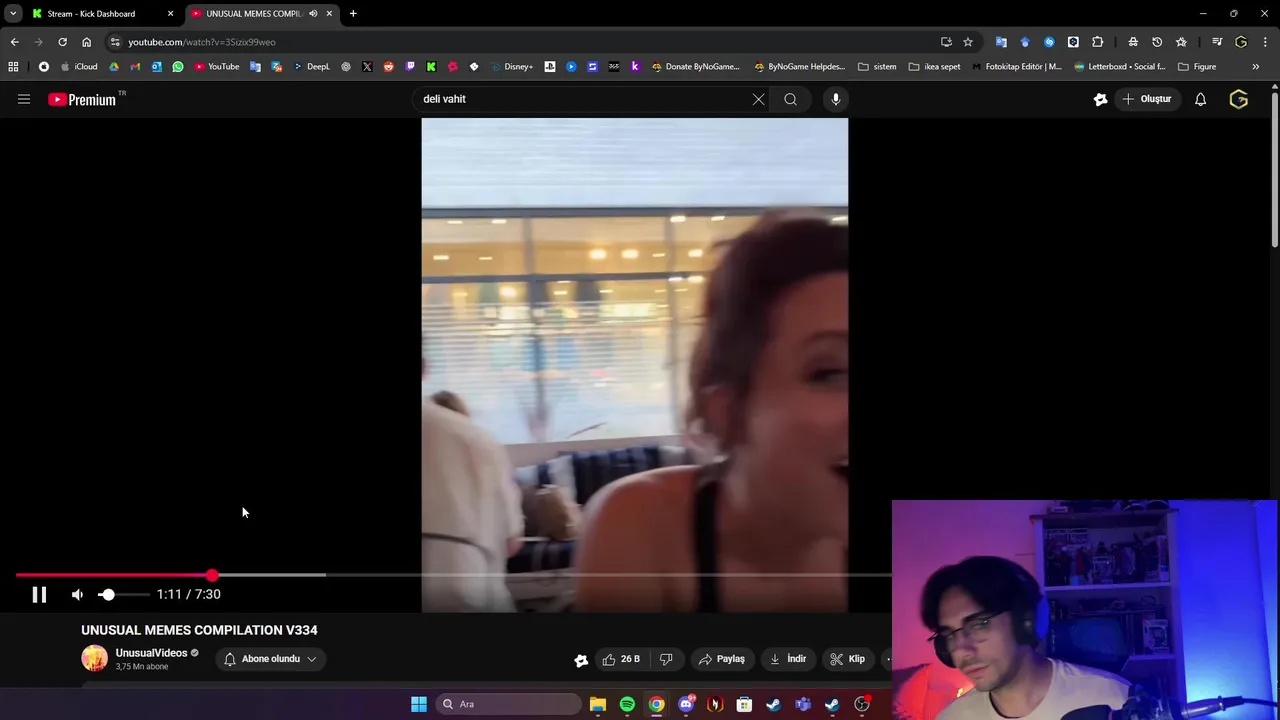Open the tab search dropdown arrow

(12, 14)
